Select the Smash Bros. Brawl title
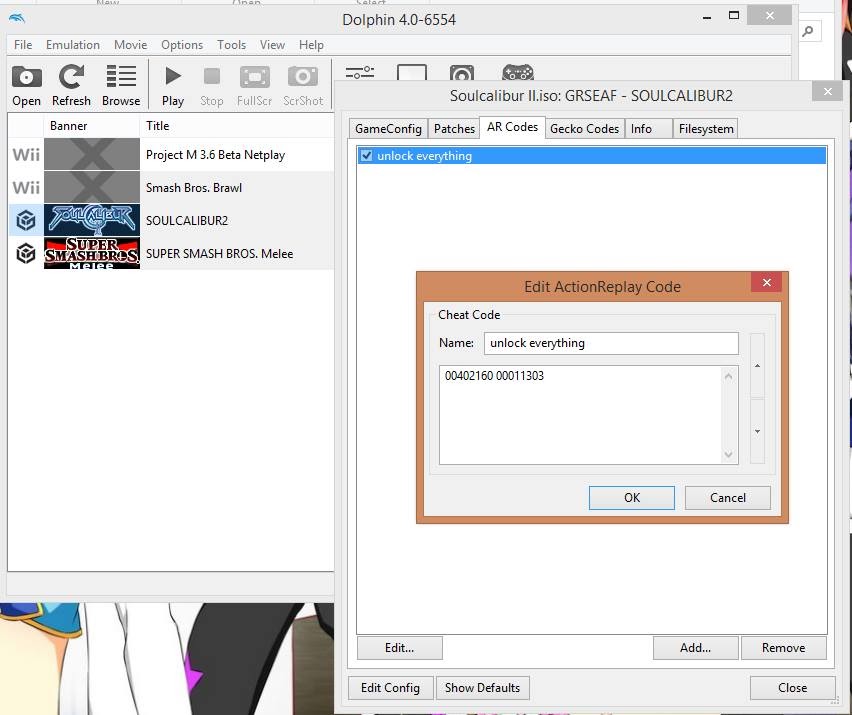Image resolution: width=852 pixels, height=715 pixels. point(194,188)
